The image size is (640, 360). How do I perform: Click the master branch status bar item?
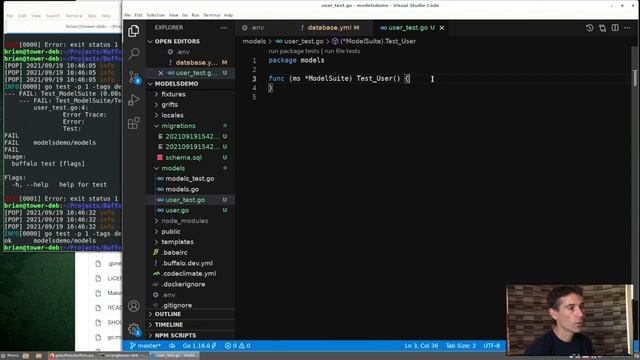145,346
